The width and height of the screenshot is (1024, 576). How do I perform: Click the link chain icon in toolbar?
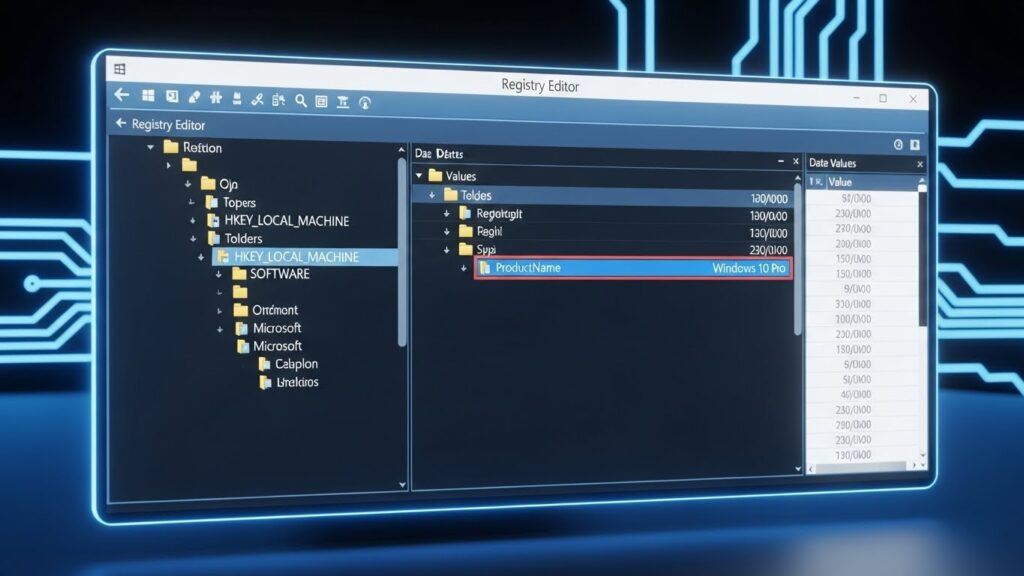[x=256, y=98]
